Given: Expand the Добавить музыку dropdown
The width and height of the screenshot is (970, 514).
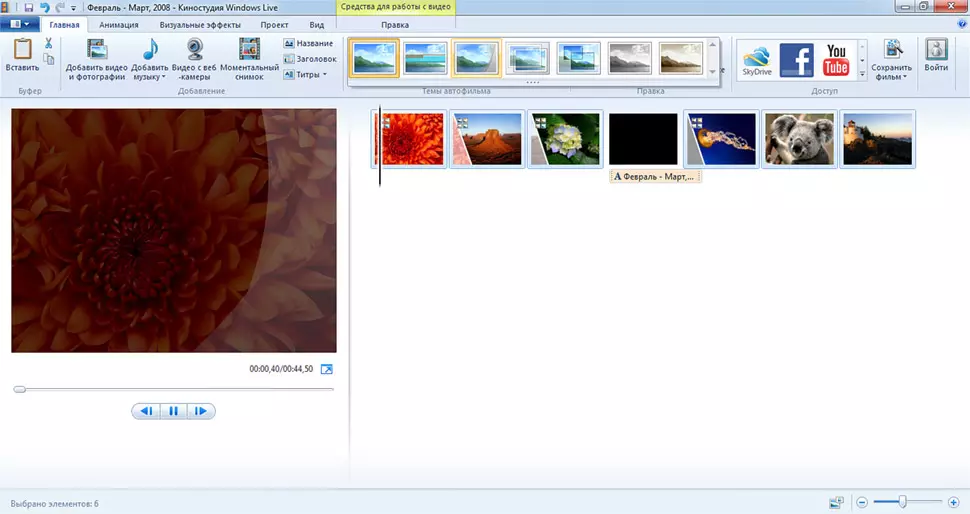Looking at the screenshot, I should point(162,77).
